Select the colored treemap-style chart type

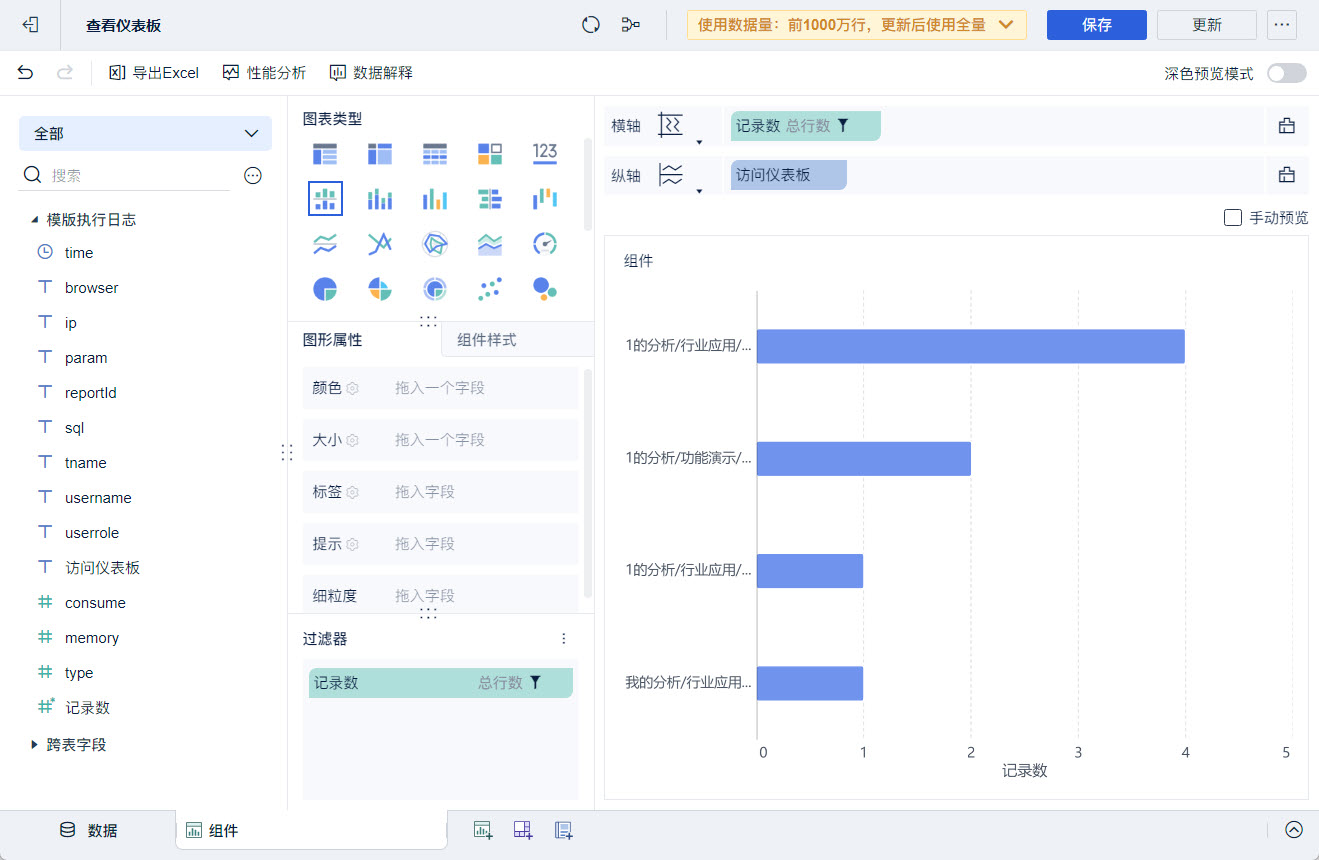point(490,153)
